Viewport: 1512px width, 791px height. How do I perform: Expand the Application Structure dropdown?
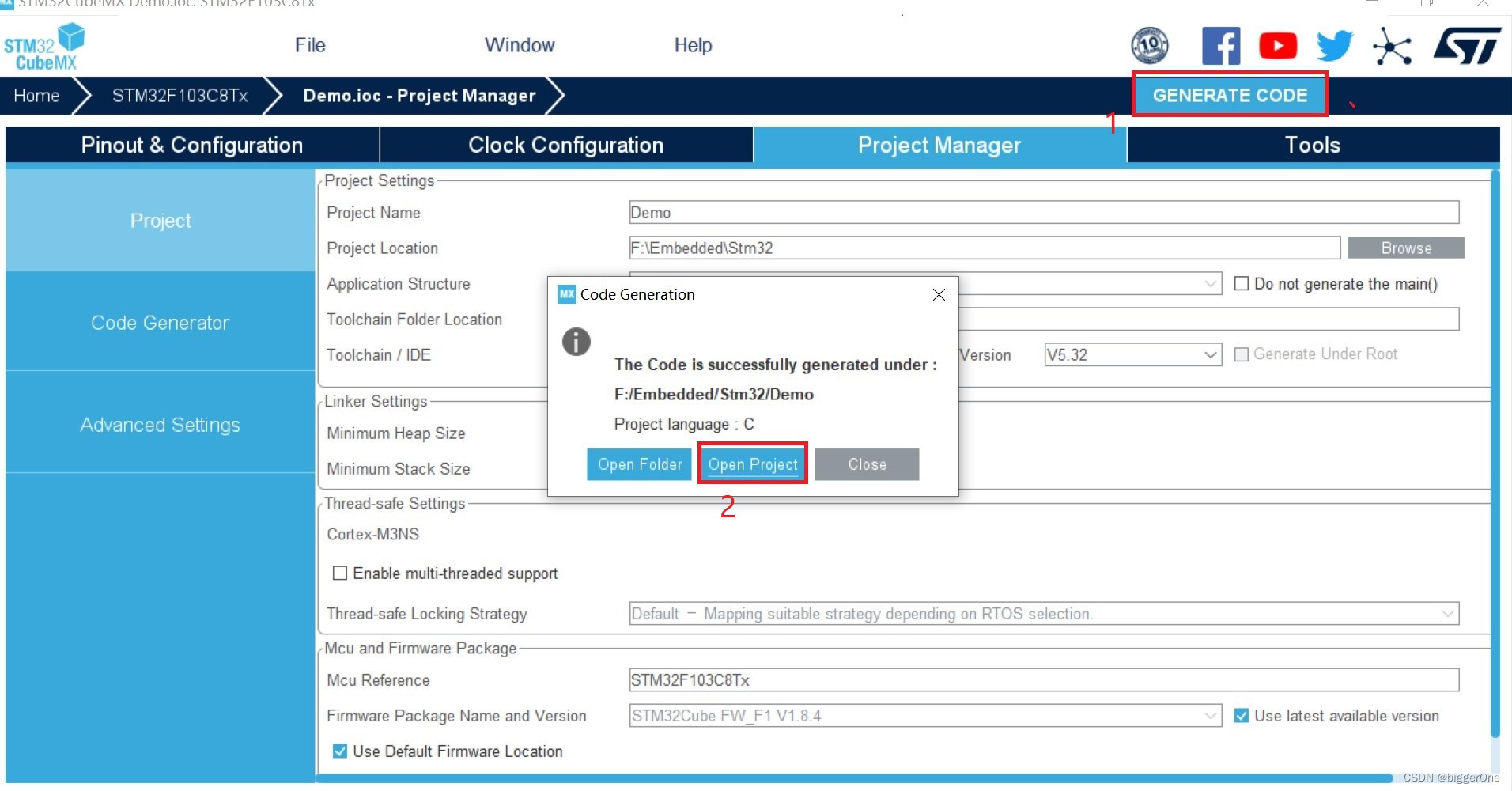coord(1210,283)
